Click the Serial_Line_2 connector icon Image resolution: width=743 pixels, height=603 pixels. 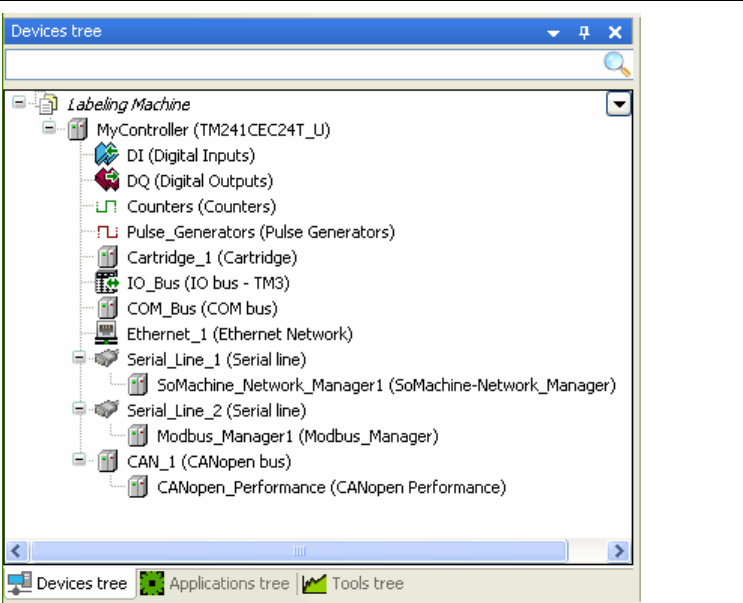pos(106,410)
